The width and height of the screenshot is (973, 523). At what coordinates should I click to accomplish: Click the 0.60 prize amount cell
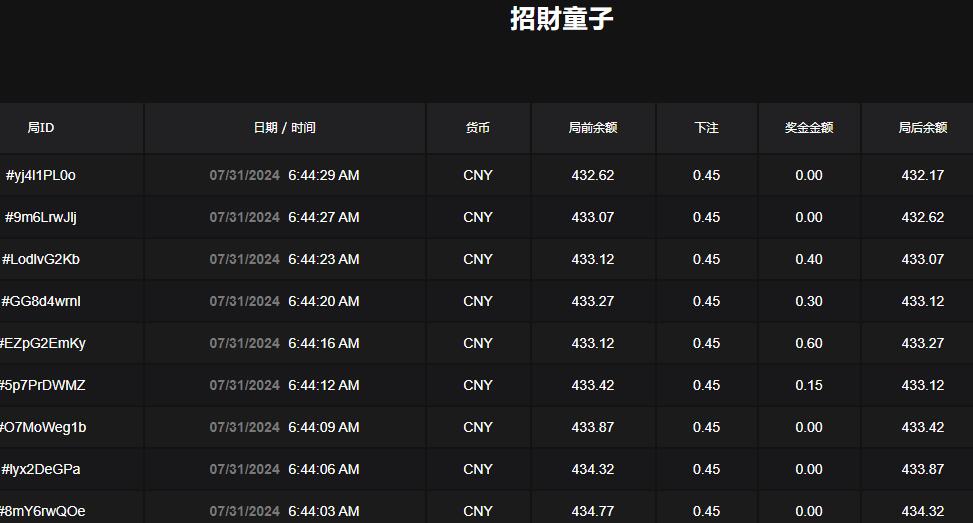pyautogui.click(x=809, y=343)
